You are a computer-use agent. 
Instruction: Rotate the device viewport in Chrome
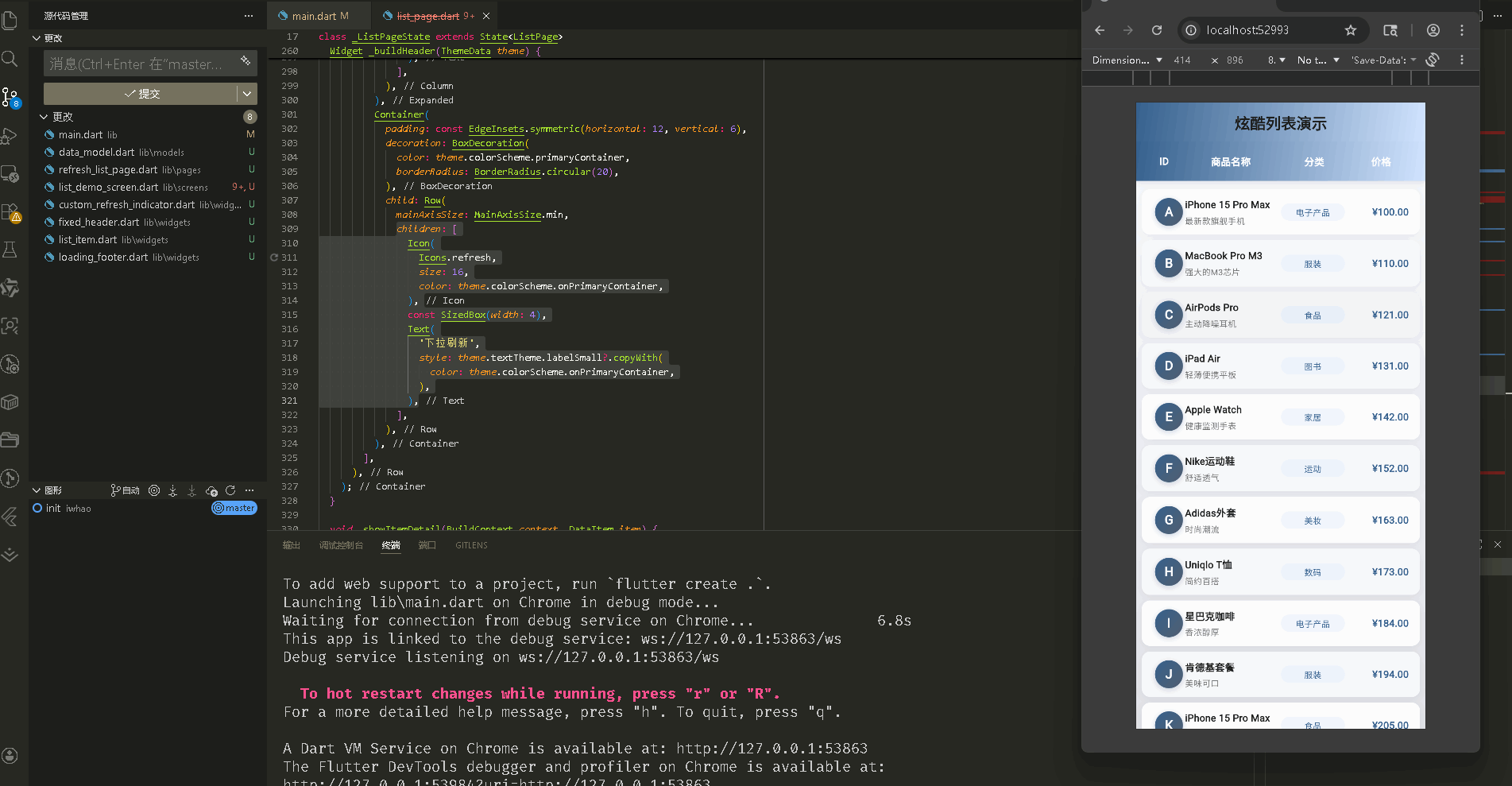(1433, 60)
